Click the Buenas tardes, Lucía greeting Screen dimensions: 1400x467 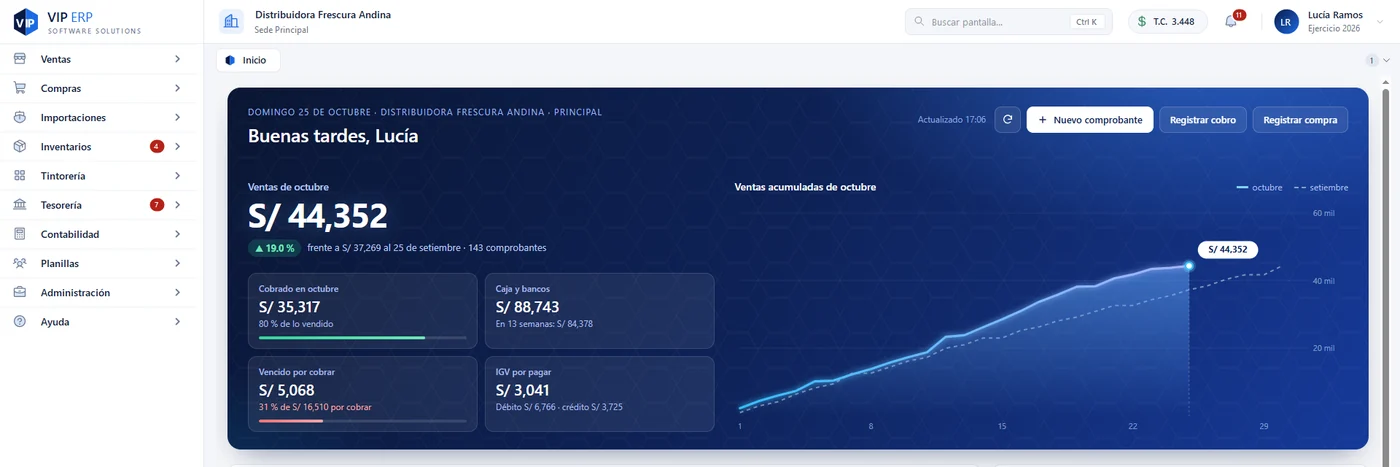click(x=333, y=136)
